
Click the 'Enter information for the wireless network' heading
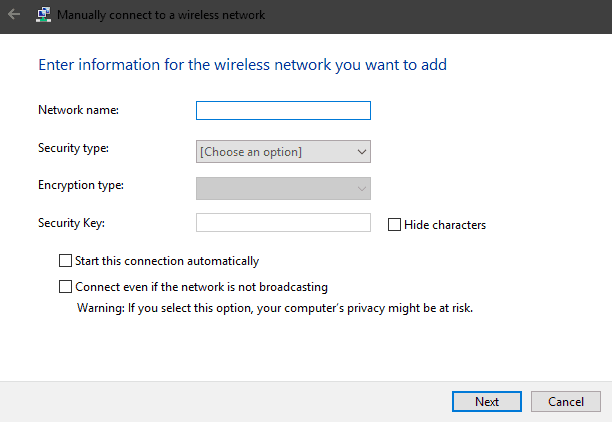242,65
